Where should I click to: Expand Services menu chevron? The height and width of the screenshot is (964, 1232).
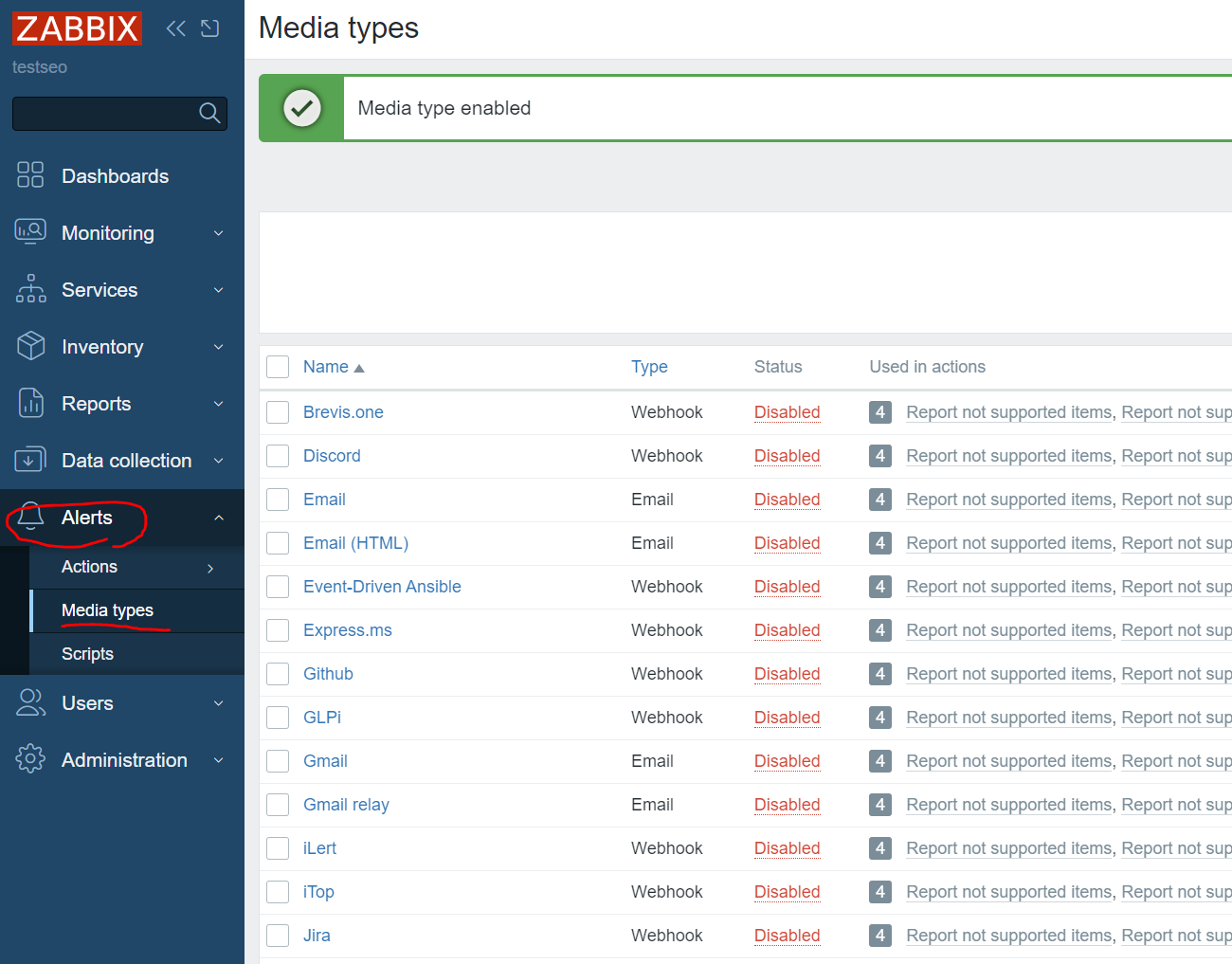219,290
